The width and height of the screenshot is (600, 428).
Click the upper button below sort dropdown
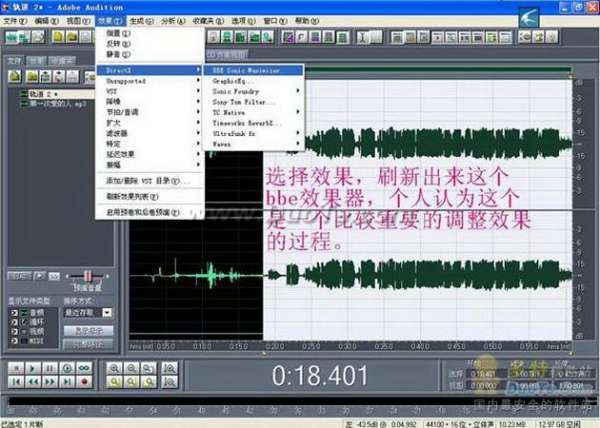click(x=88, y=331)
